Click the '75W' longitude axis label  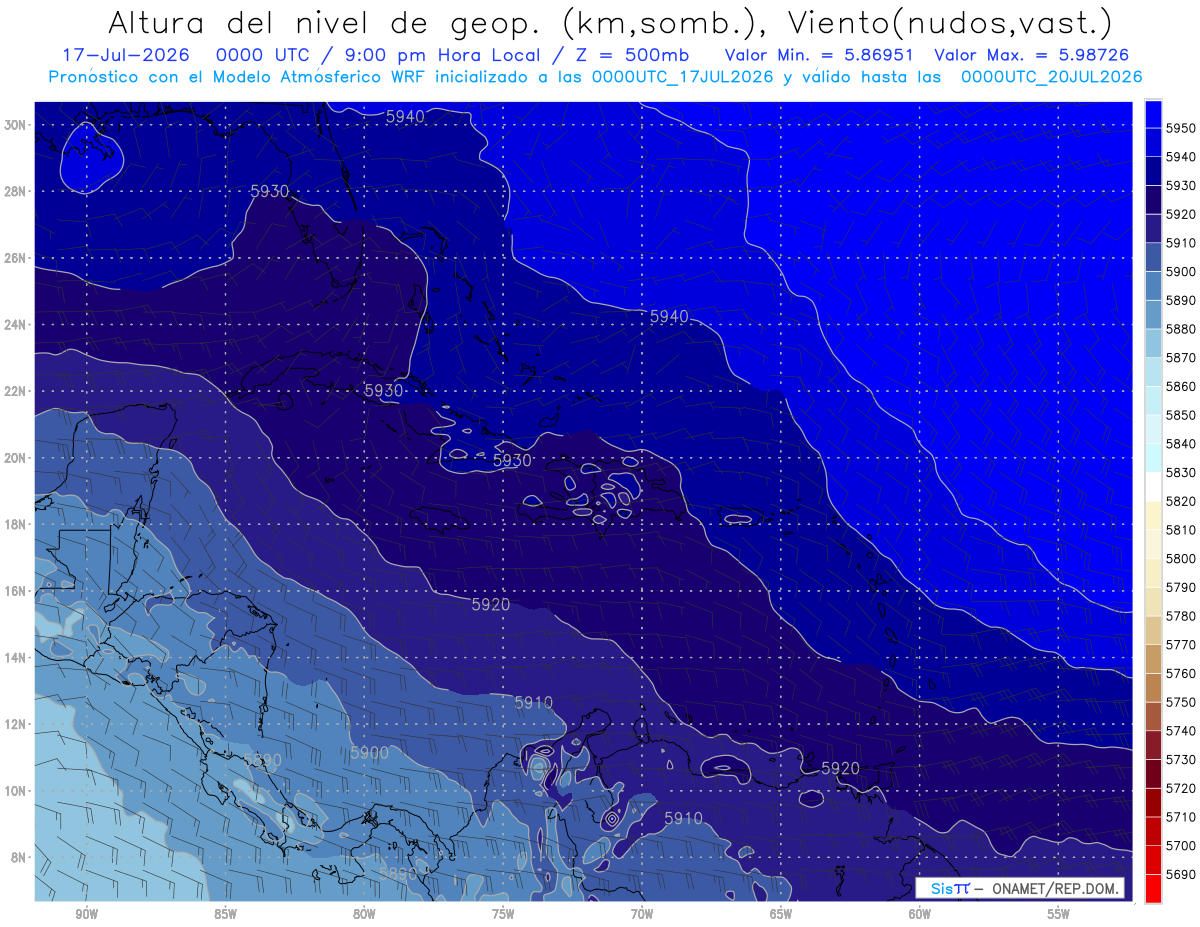coord(503,914)
